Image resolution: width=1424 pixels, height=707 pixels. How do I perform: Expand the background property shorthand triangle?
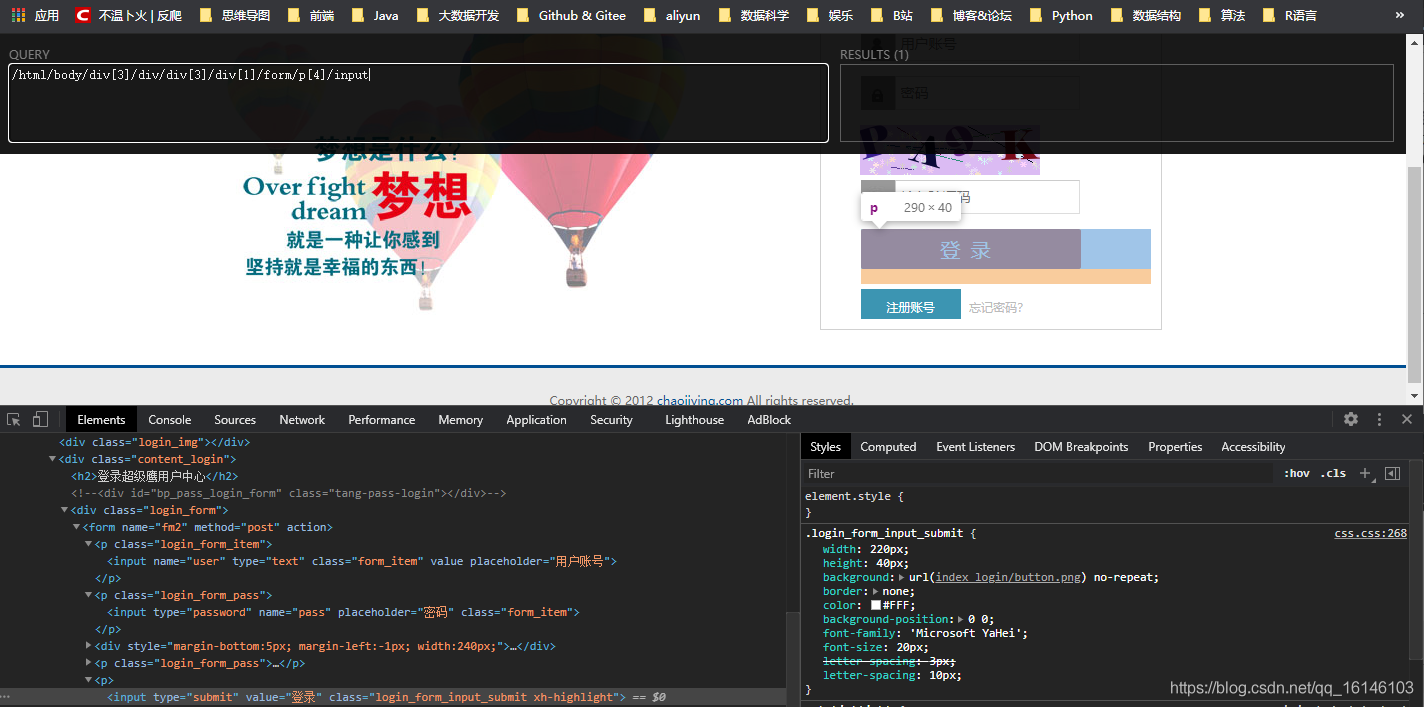coord(902,577)
